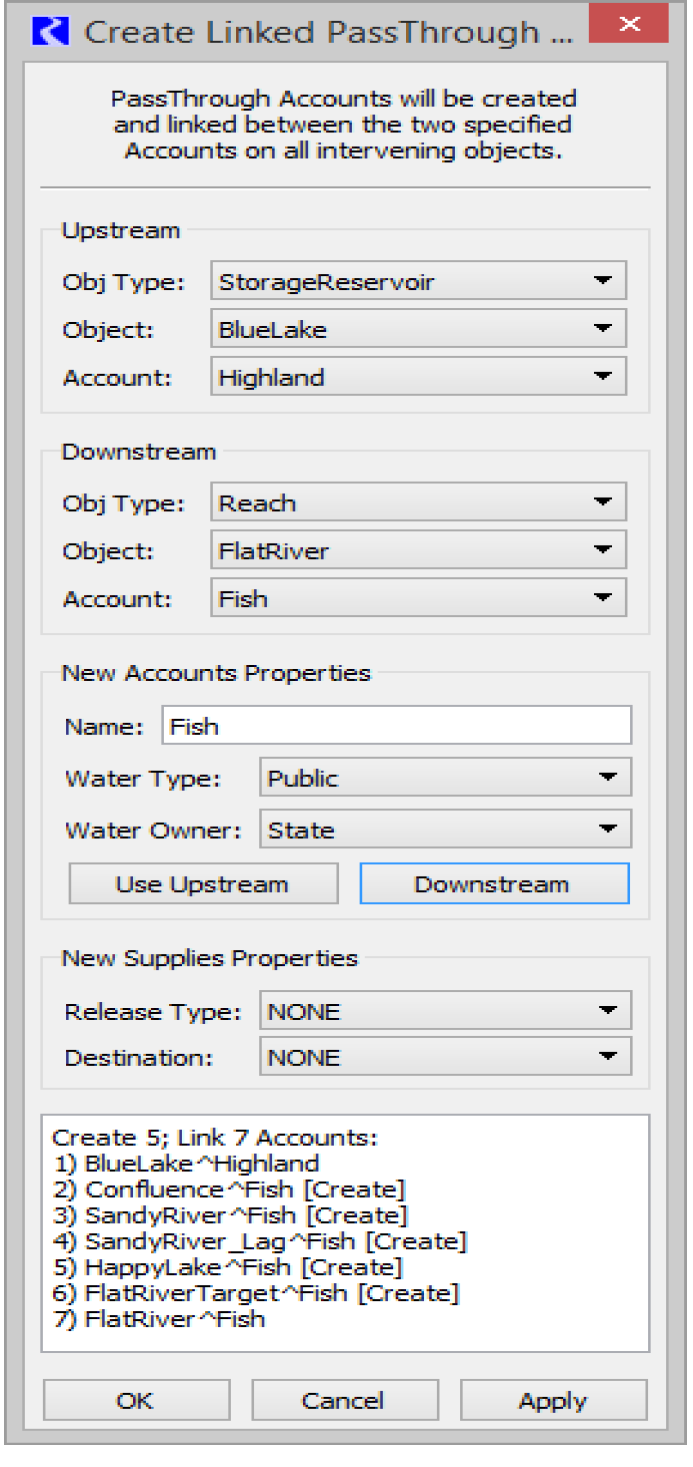This screenshot has width=693, height=1467.
Task: Close the Create Linked PassThrough dialog
Action: tap(627, 24)
